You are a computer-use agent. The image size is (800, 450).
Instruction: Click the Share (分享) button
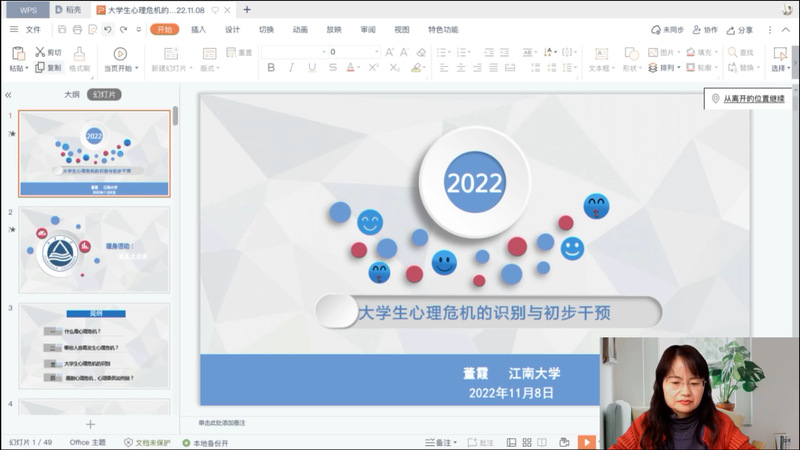click(740, 30)
